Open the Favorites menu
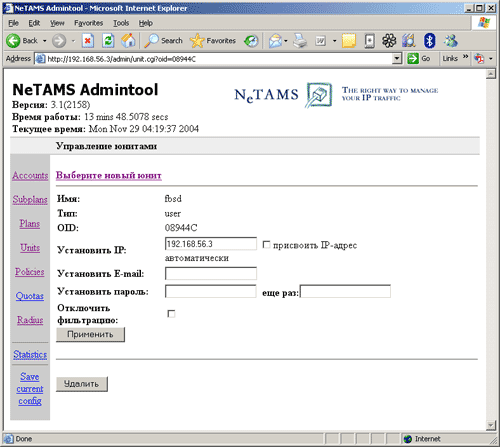The height and width of the screenshot is (447, 500). pyautogui.click(x=88, y=23)
